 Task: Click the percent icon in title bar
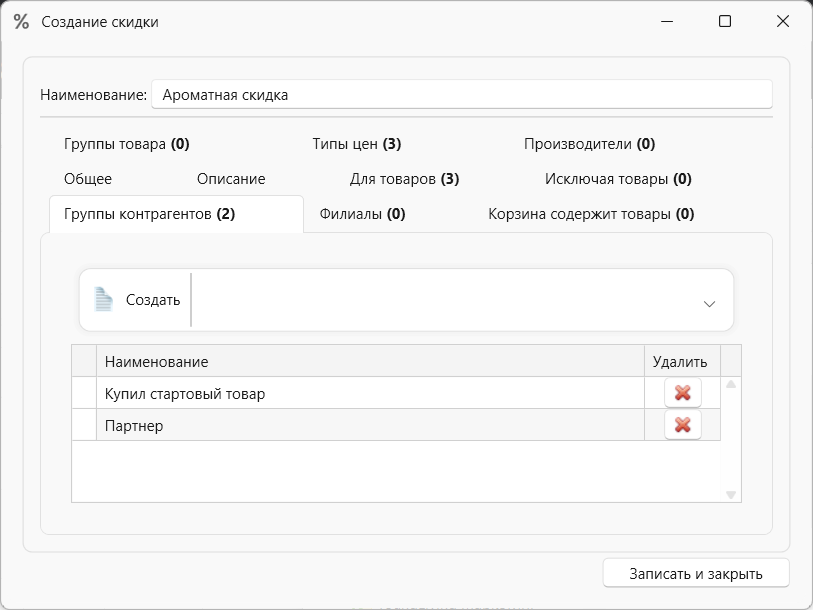pyautogui.click(x=21, y=21)
